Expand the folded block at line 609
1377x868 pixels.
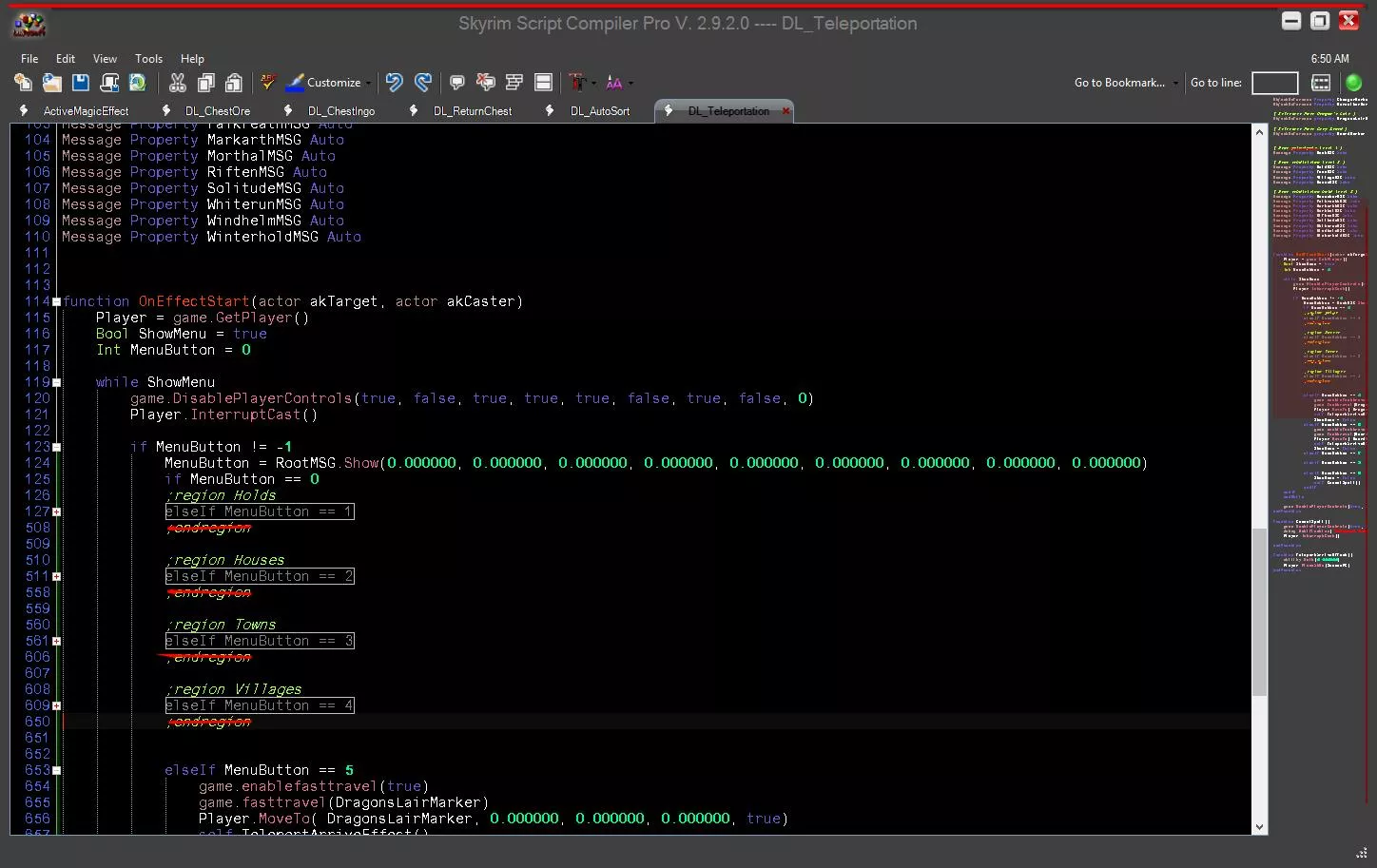[x=56, y=705]
